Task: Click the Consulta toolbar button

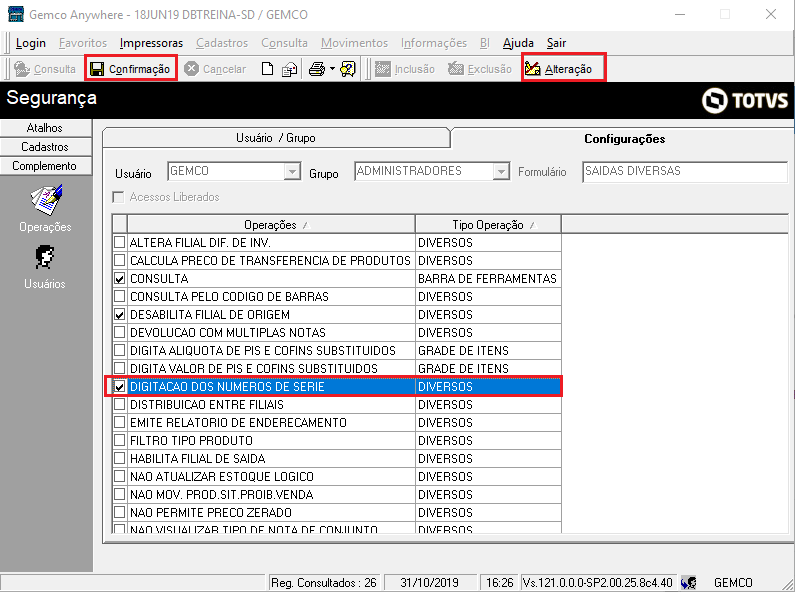Action: click(45, 69)
